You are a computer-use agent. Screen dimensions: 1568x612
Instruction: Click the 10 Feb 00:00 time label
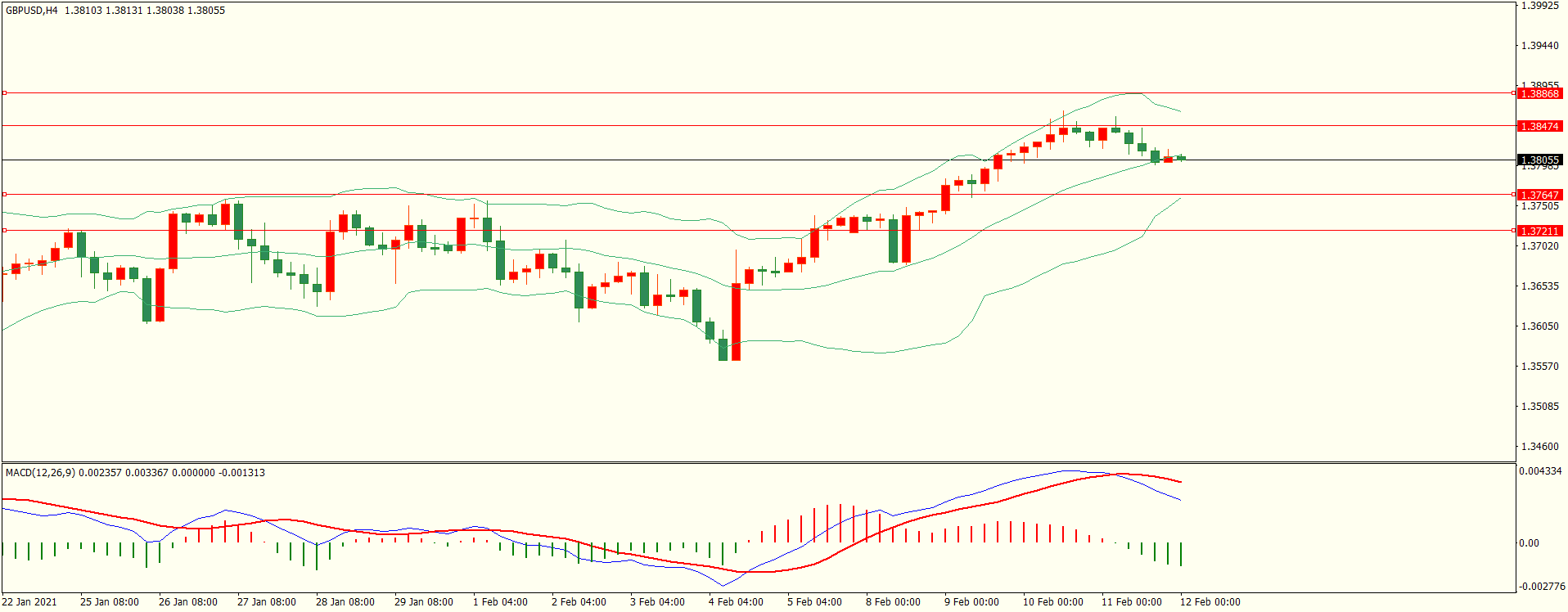tap(1052, 602)
